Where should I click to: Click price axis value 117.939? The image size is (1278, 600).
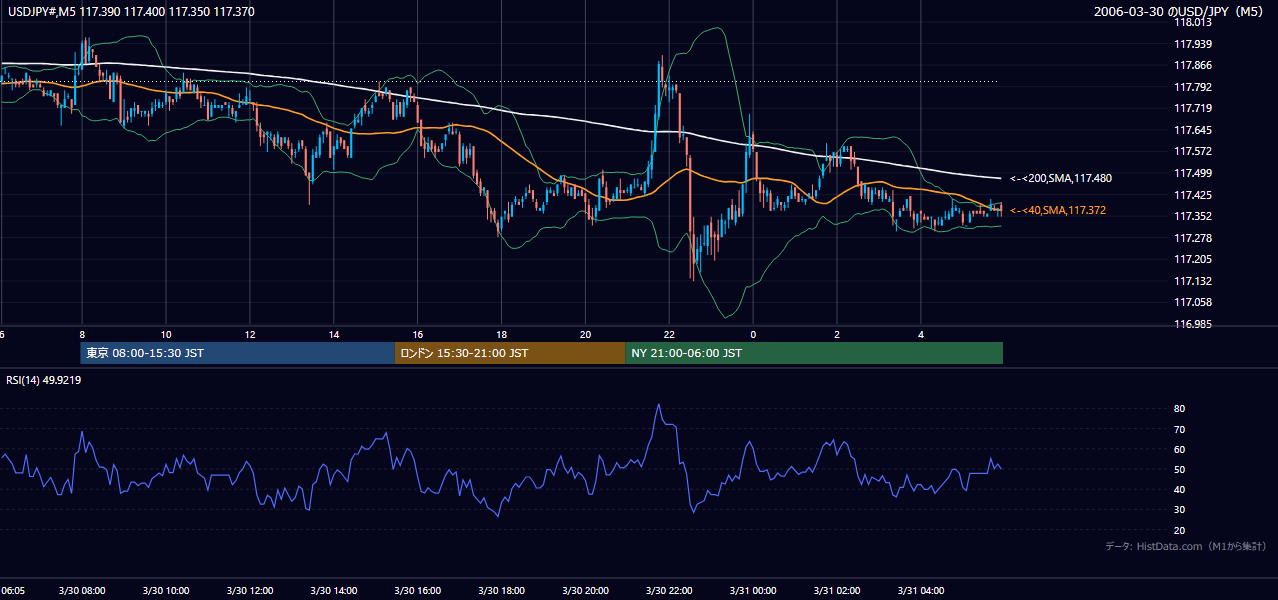tap(1194, 44)
